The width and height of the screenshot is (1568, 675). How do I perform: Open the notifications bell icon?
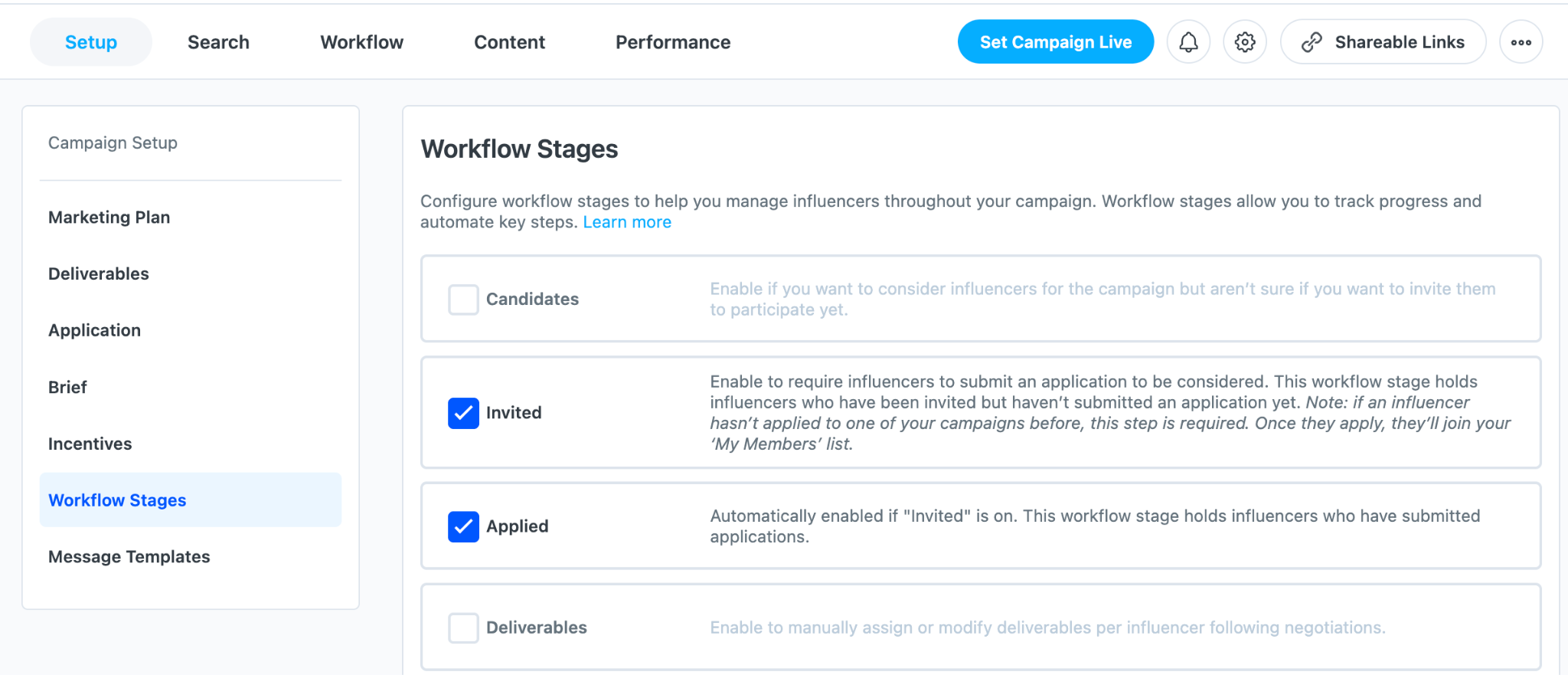coord(1188,41)
